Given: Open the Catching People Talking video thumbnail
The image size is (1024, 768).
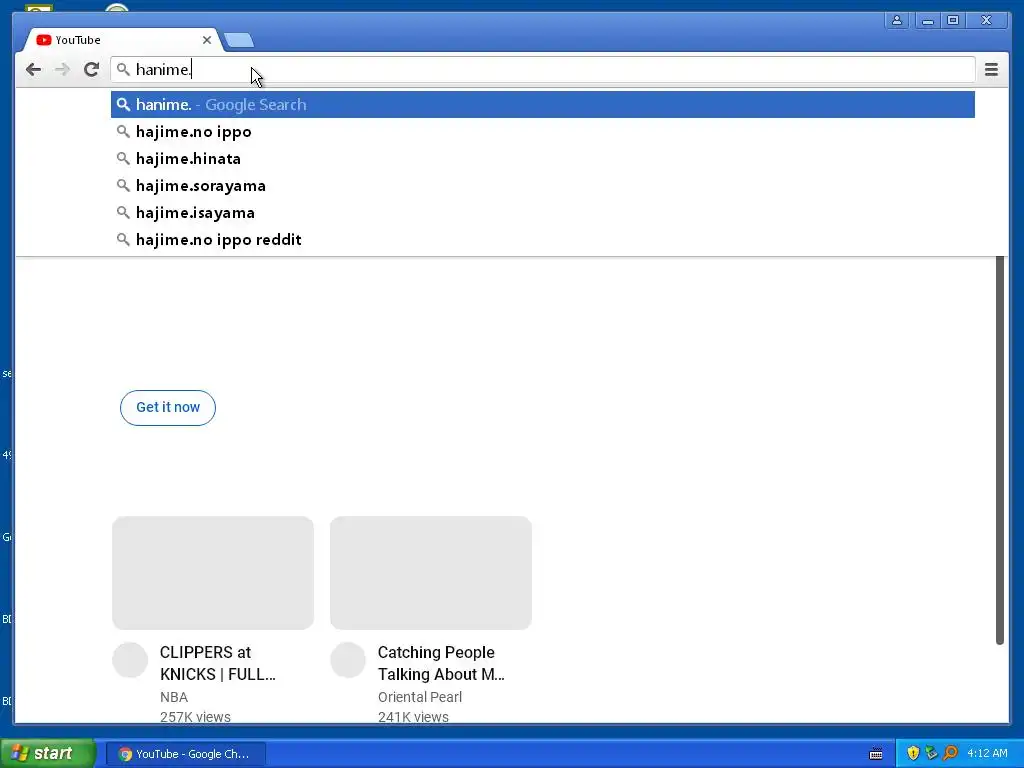Looking at the screenshot, I should (x=430, y=573).
